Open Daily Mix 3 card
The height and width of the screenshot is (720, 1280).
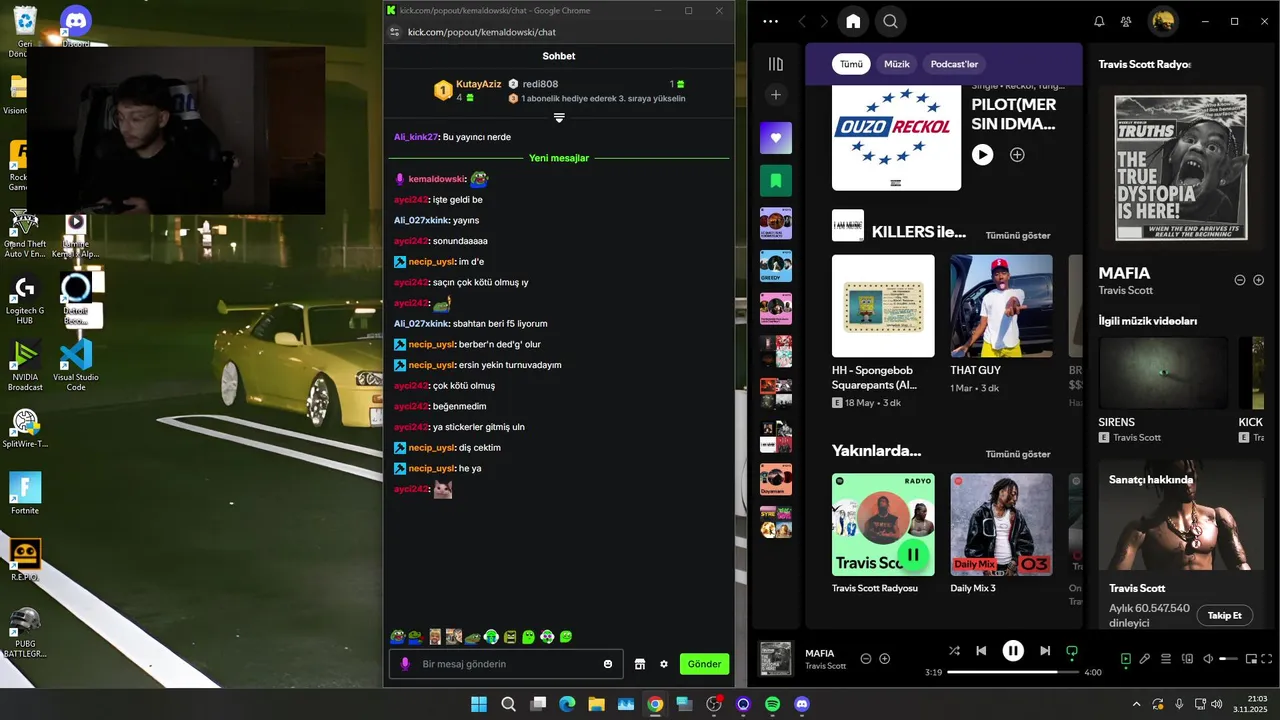pyautogui.click(x=1001, y=524)
